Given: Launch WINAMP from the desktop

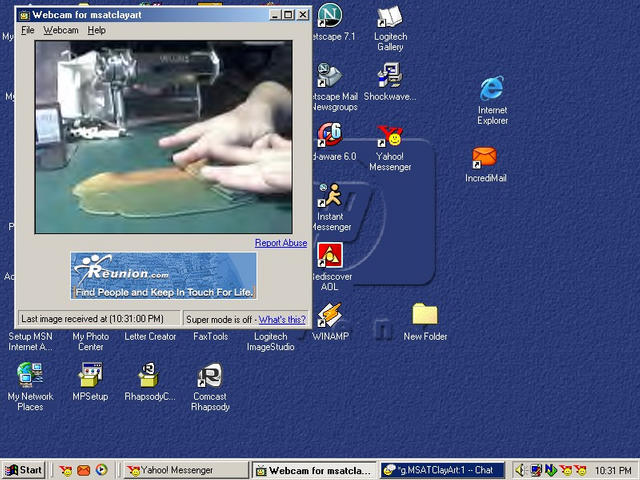Looking at the screenshot, I should (330, 315).
